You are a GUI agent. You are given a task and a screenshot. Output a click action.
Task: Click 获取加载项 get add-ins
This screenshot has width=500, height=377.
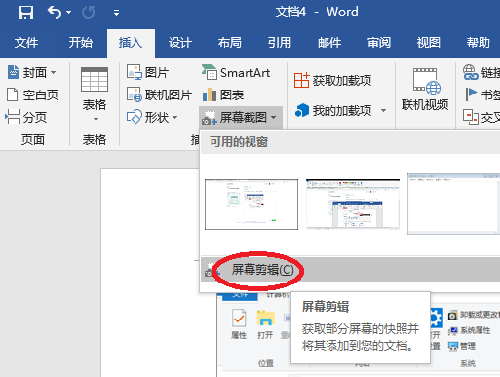coord(332,80)
